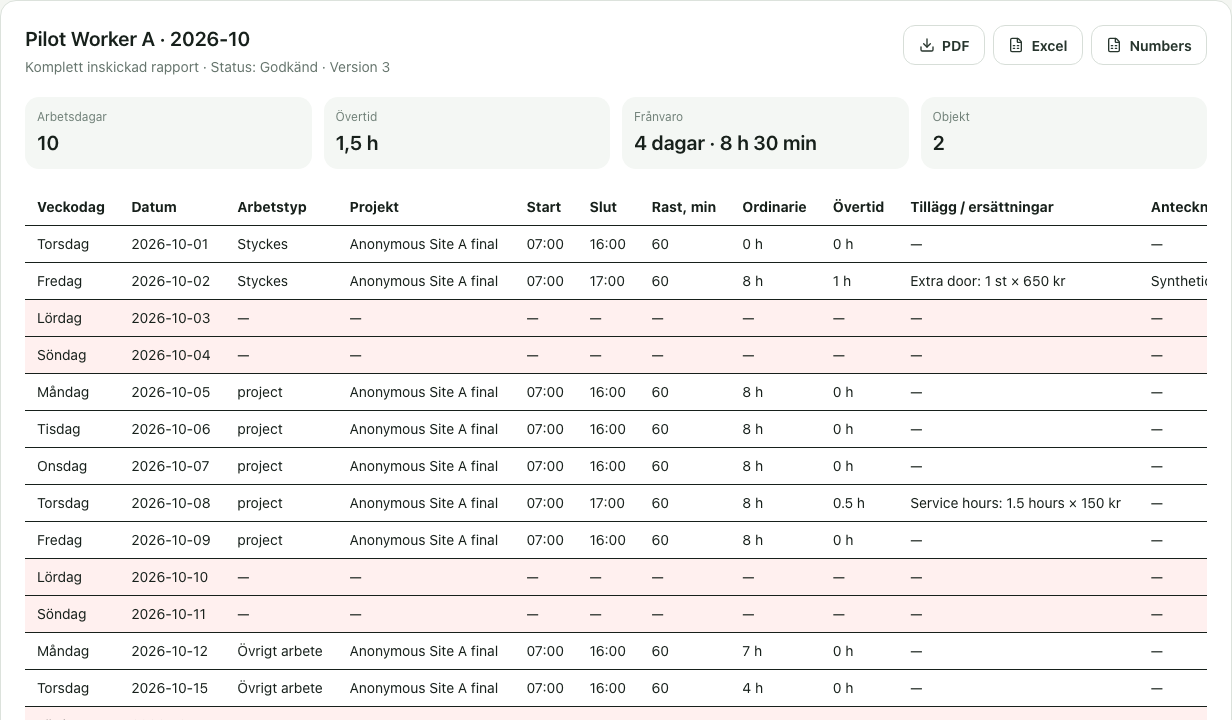The image size is (1232, 720).
Task: Click the Ordinarie column header
Action: point(774,207)
